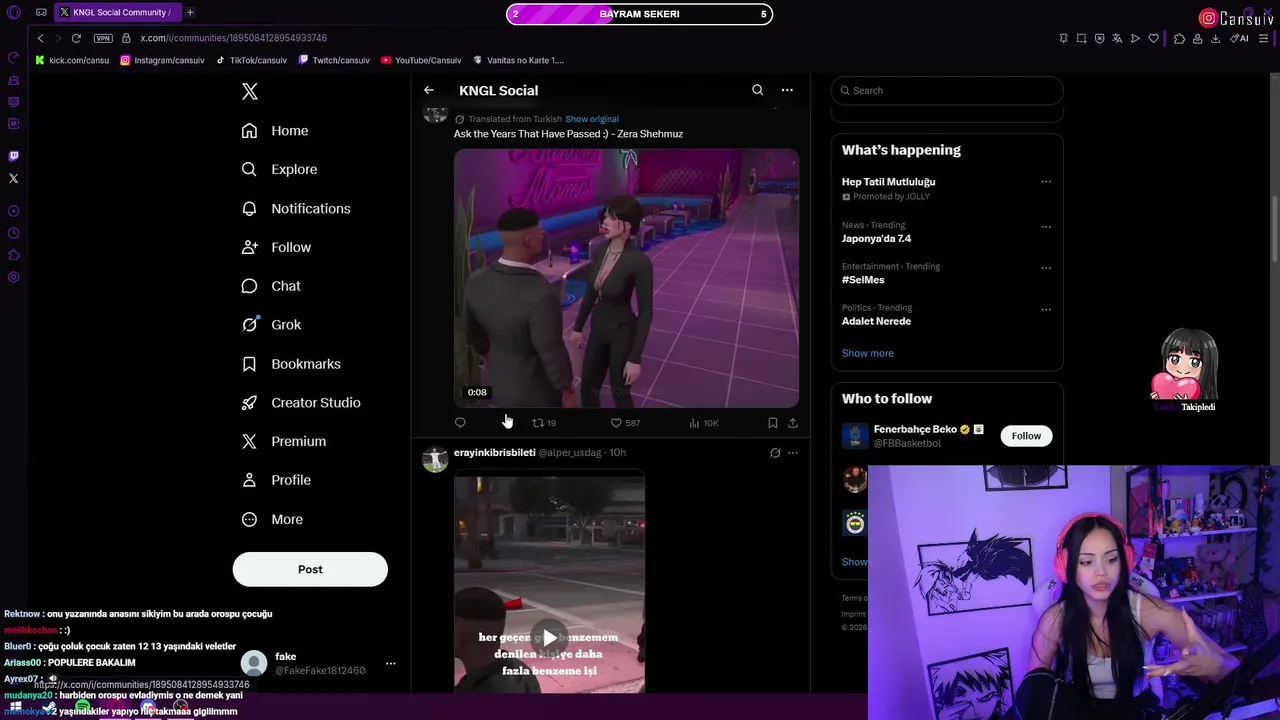Open the Japonya'da 7.4 trend

(x=876, y=239)
